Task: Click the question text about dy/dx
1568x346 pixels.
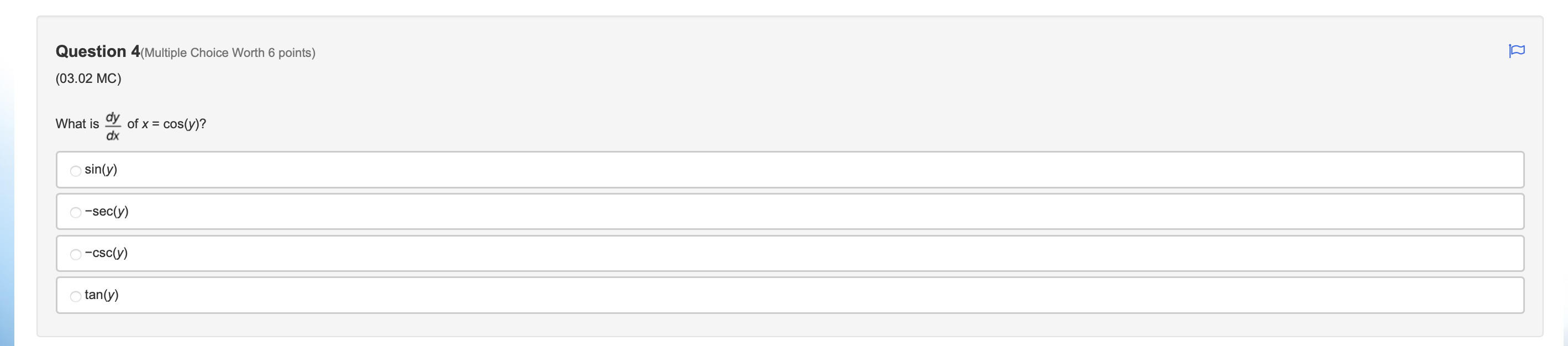Action: (x=131, y=123)
